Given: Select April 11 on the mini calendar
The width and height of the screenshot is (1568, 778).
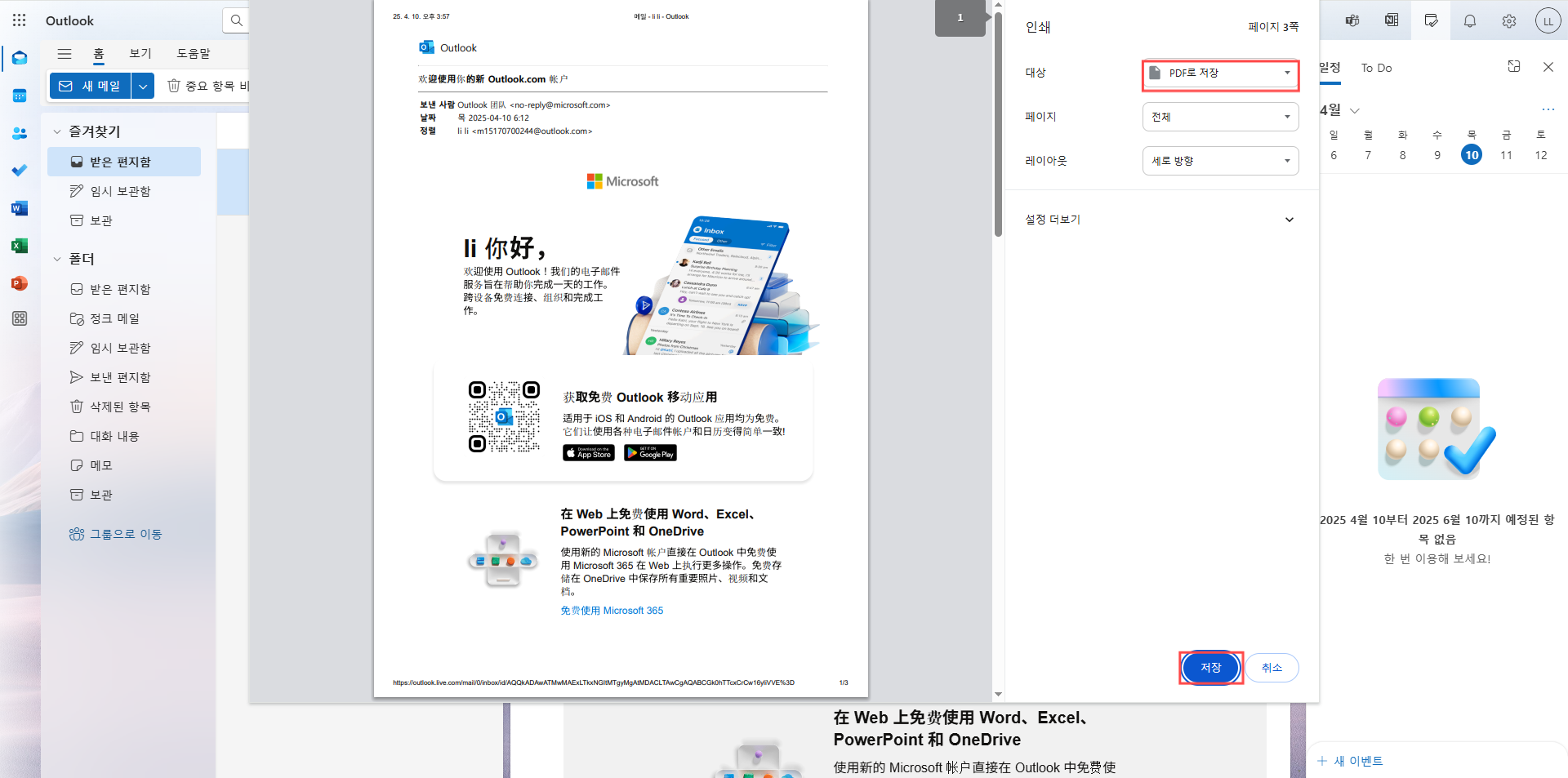Looking at the screenshot, I should click(x=1507, y=154).
